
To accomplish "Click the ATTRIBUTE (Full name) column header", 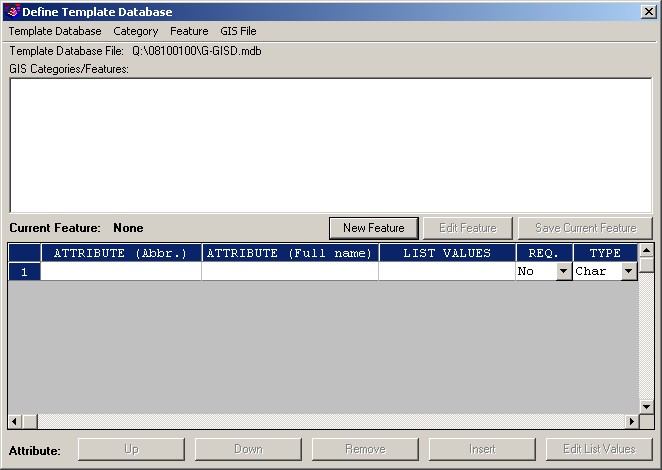I will [290, 253].
